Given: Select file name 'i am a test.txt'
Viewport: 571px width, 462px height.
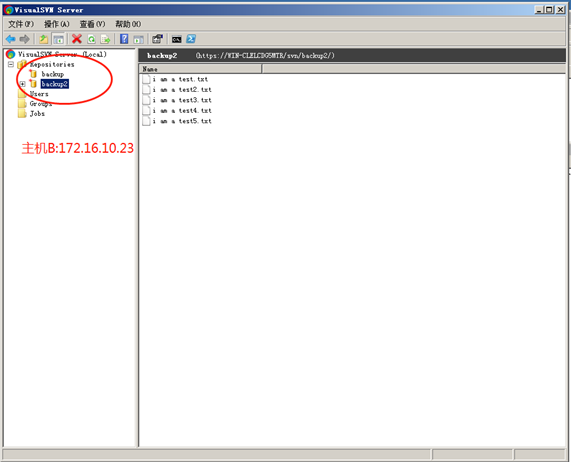Looking at the screenshot, I should (180, 79).
